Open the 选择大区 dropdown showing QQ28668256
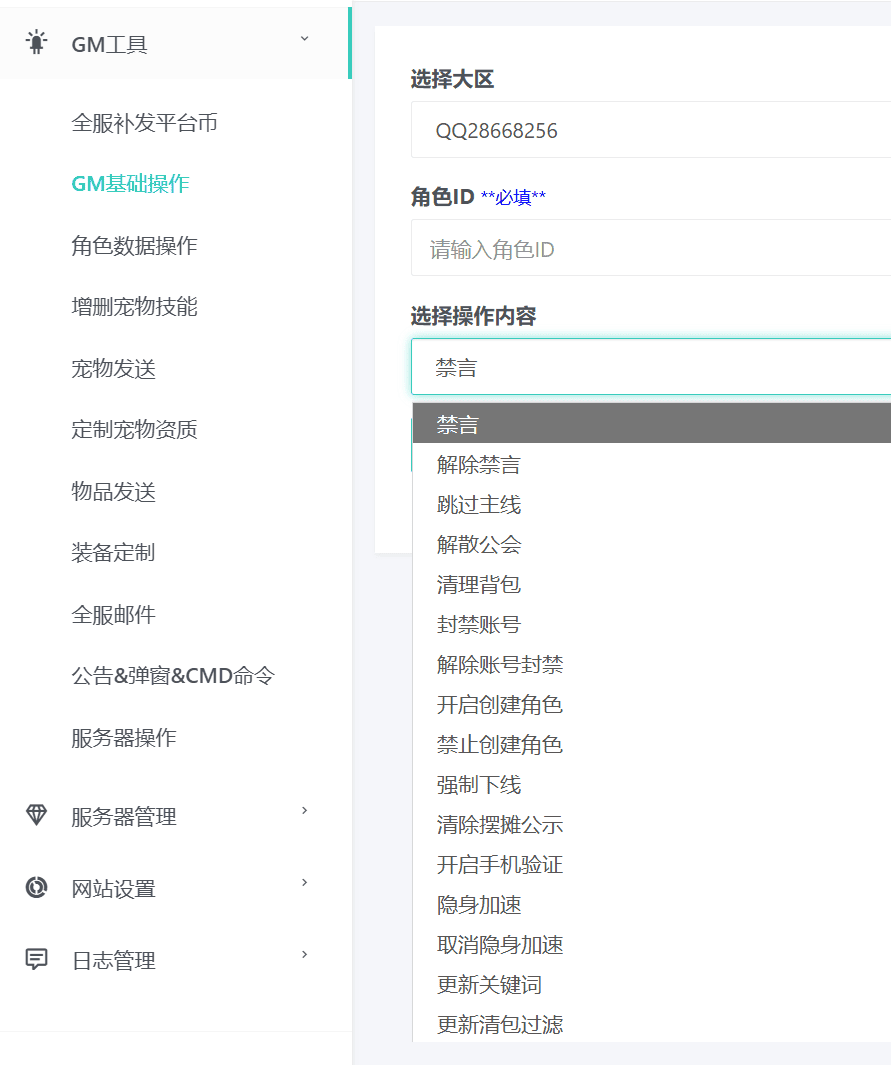Viewport: 891px width, 1065px height. (650, 130)
